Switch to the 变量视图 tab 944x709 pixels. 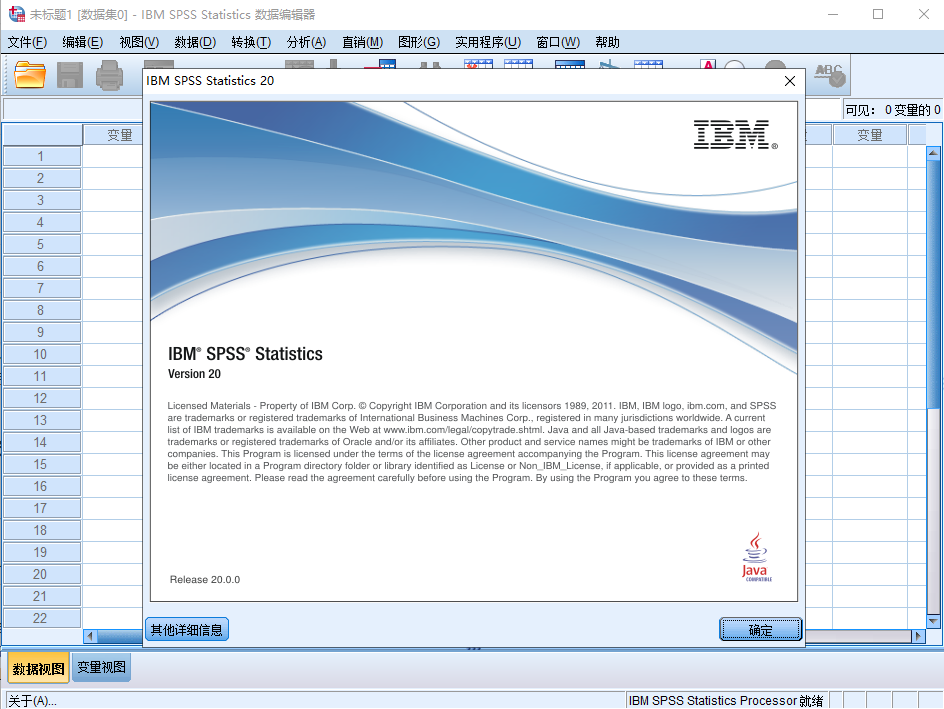click(x=100, y=667)
